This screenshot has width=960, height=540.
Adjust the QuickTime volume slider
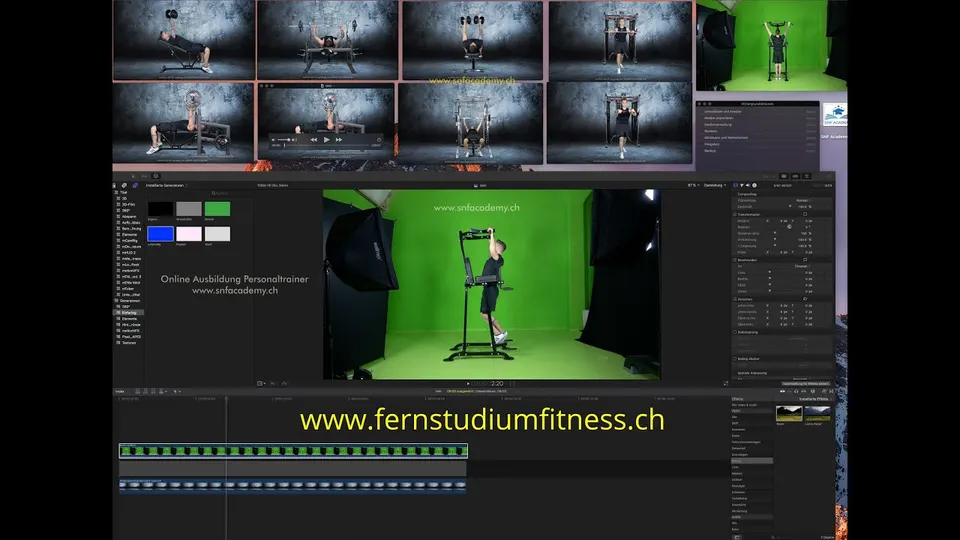[x=285, y=140]
